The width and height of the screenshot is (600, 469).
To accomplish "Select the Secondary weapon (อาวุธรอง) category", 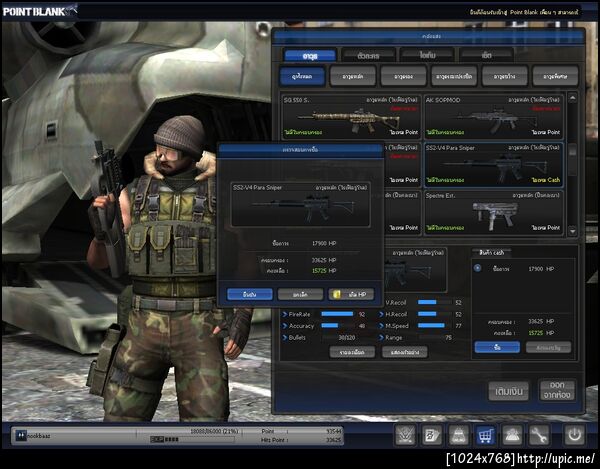I will pyautogui.click(x=403, y=76).
